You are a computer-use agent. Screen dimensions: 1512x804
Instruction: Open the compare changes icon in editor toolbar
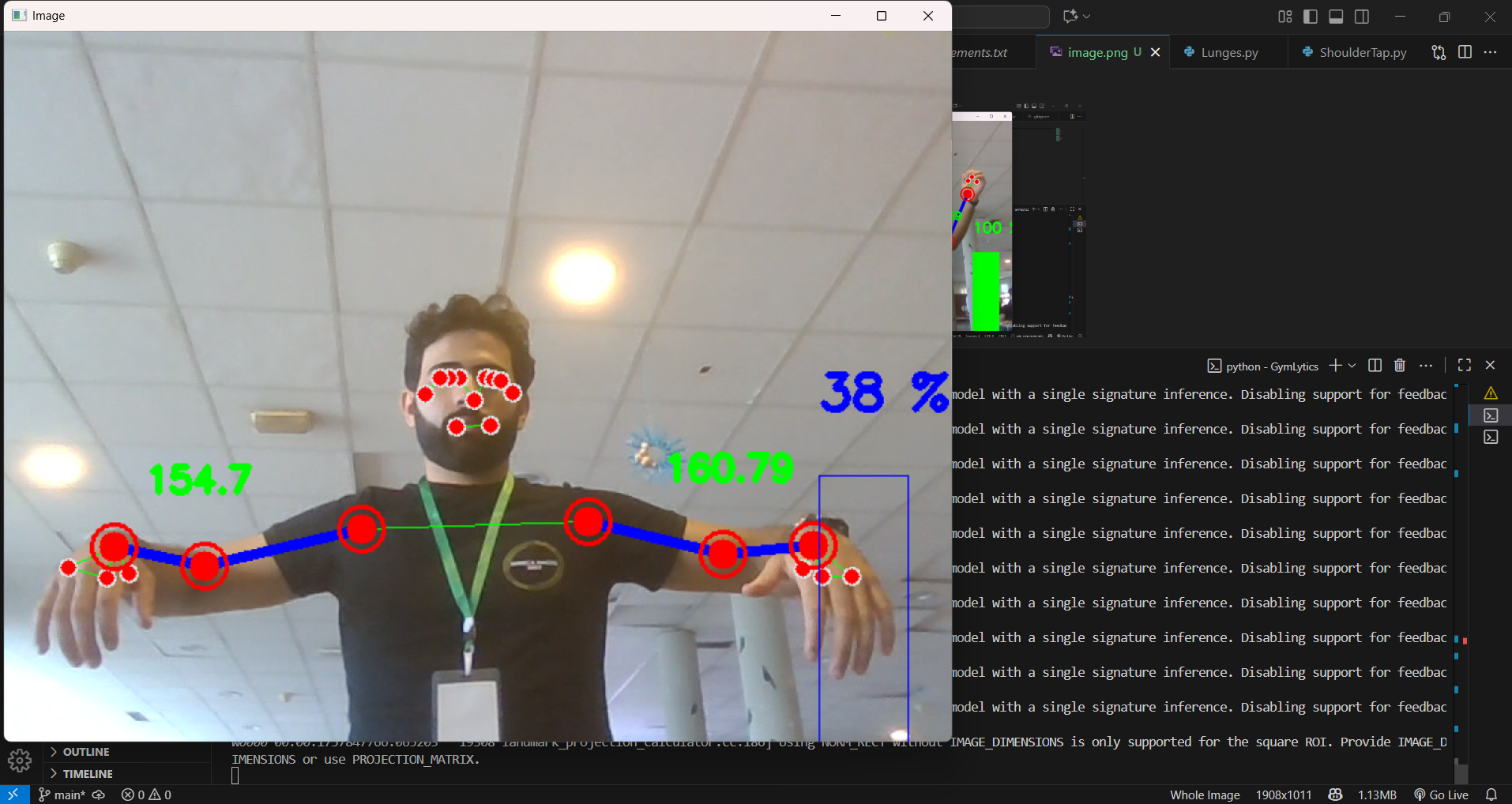1439,52
